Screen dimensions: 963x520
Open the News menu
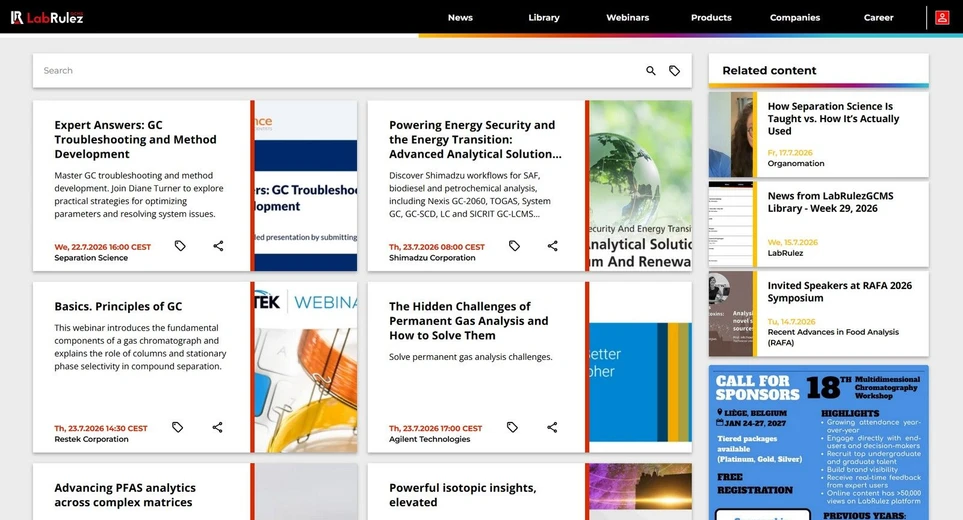click(460, 17)
